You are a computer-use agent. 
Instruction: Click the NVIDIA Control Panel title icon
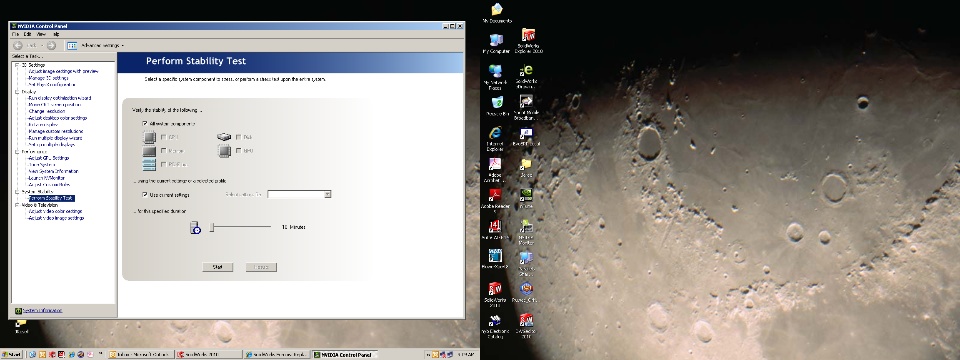13,26
